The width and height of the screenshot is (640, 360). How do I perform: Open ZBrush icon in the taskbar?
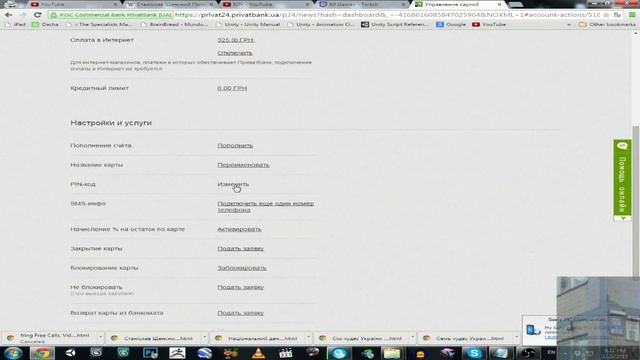[177, 353]
